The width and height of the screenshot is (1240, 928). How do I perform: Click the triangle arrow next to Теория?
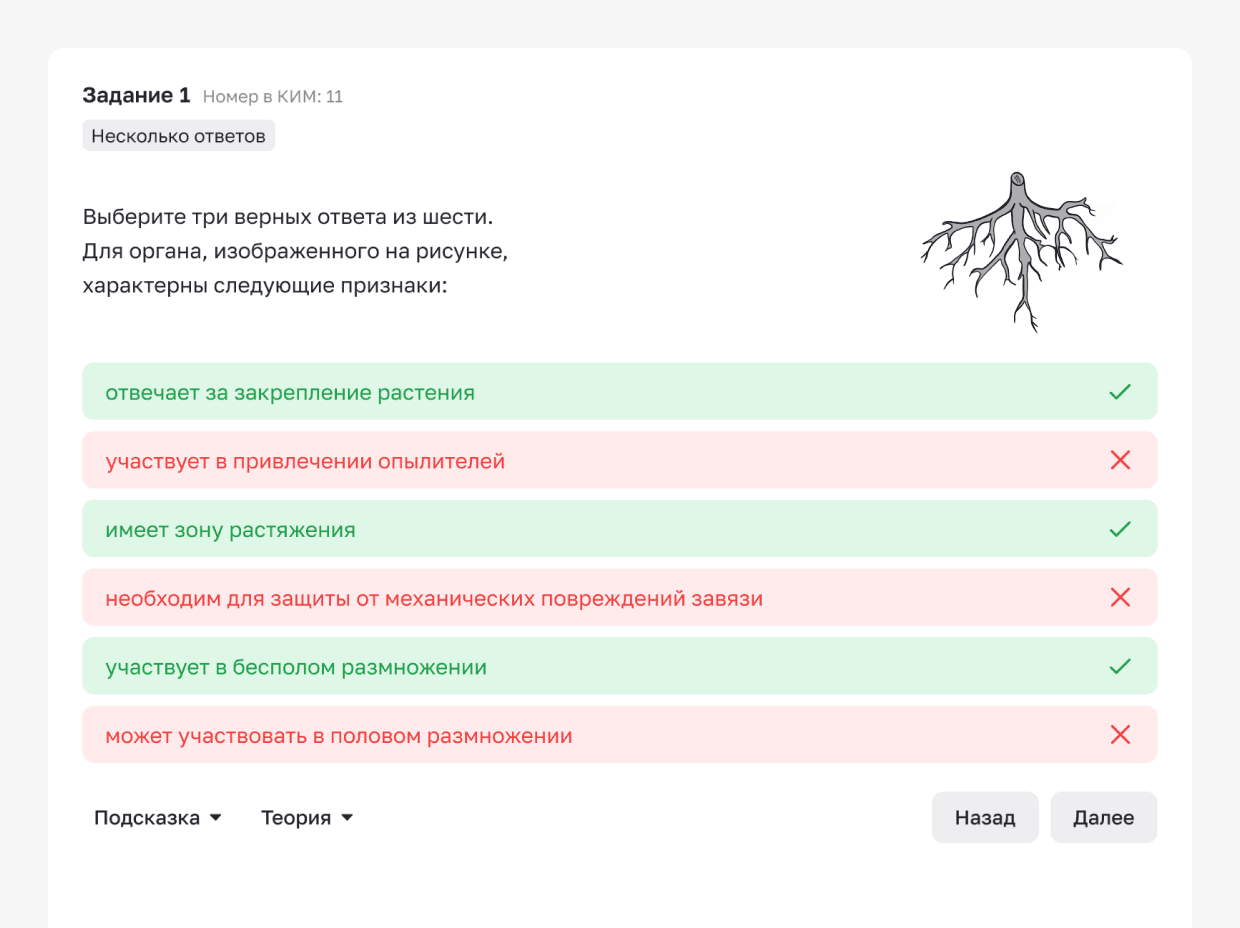point(347,818)
